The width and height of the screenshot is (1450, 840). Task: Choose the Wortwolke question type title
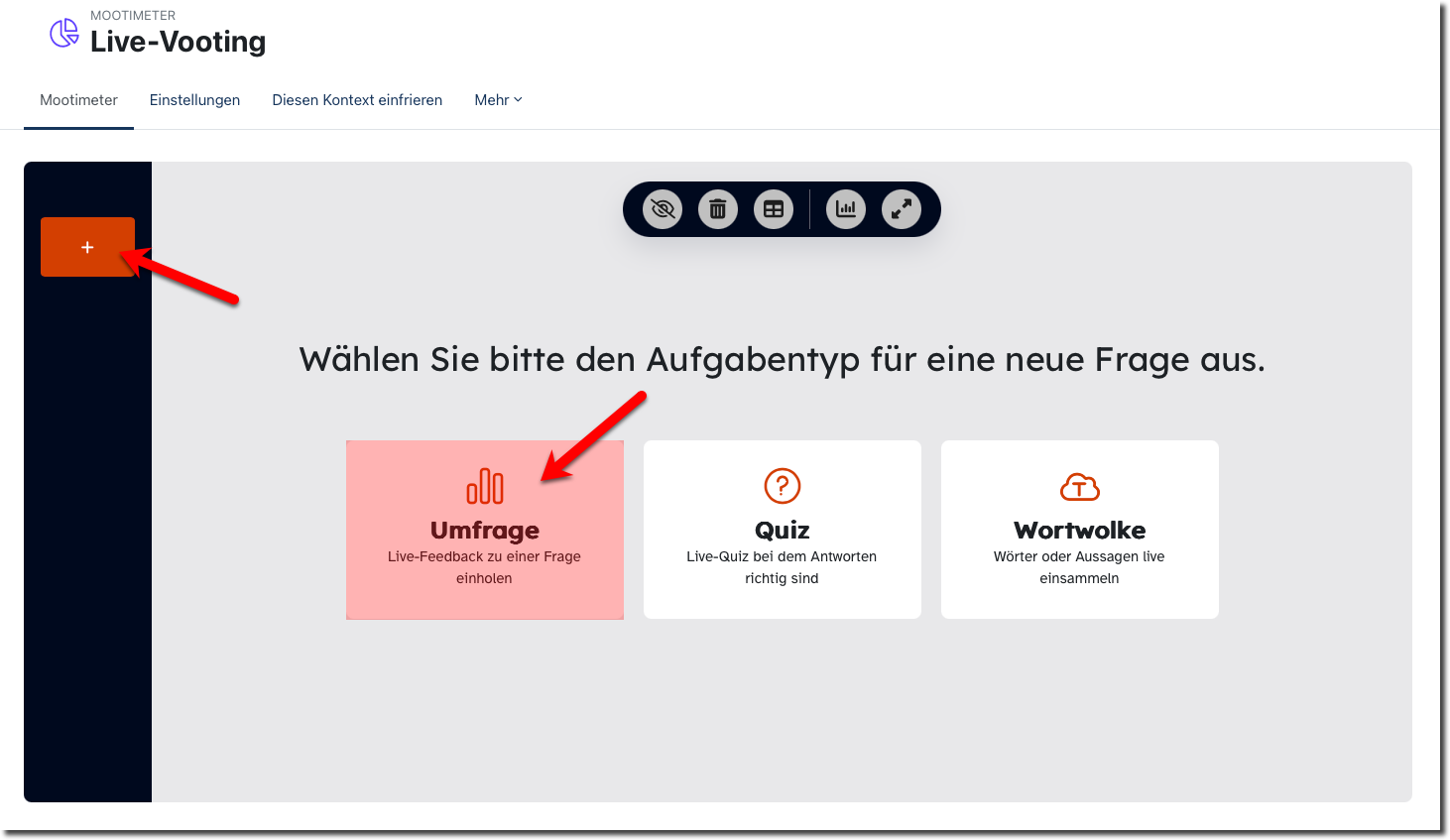click(1080, 531)
